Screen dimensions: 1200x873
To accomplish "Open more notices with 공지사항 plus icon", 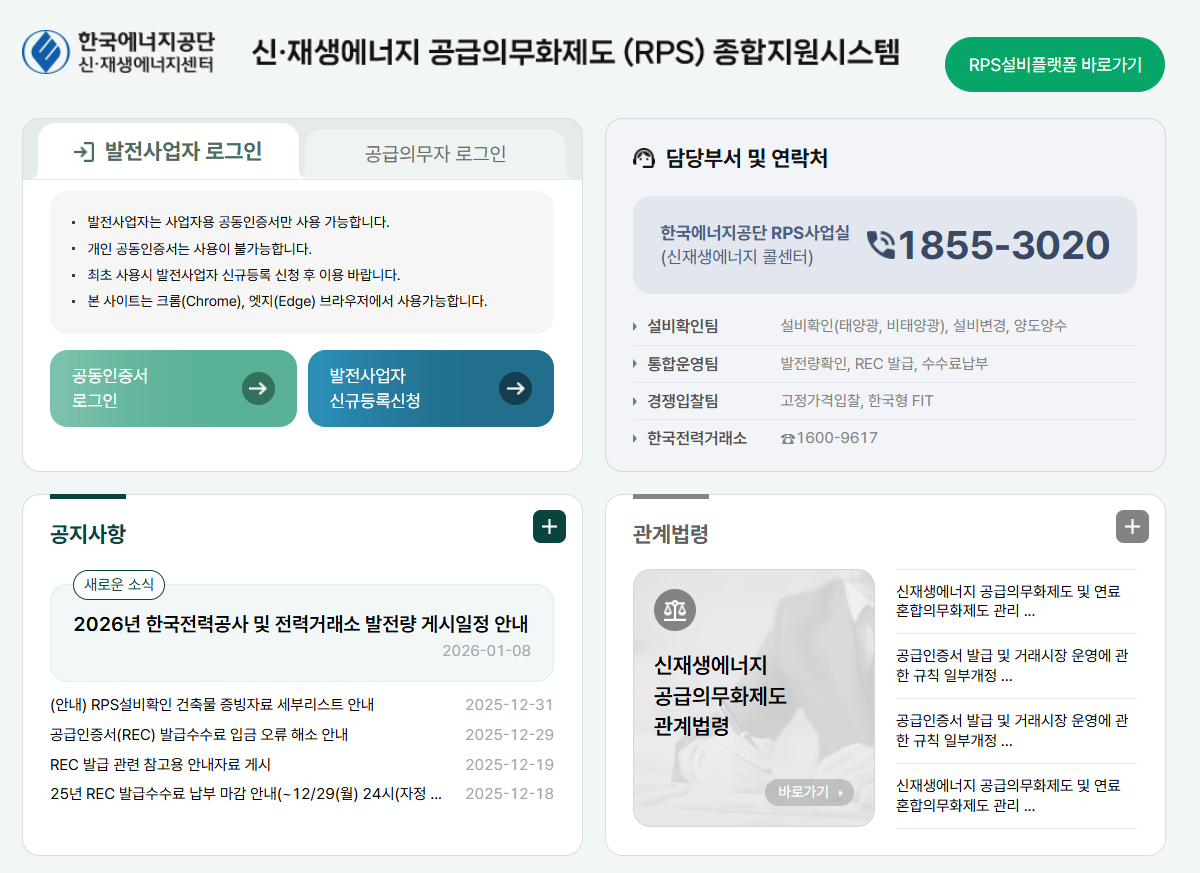I will (x=549, y=526).
